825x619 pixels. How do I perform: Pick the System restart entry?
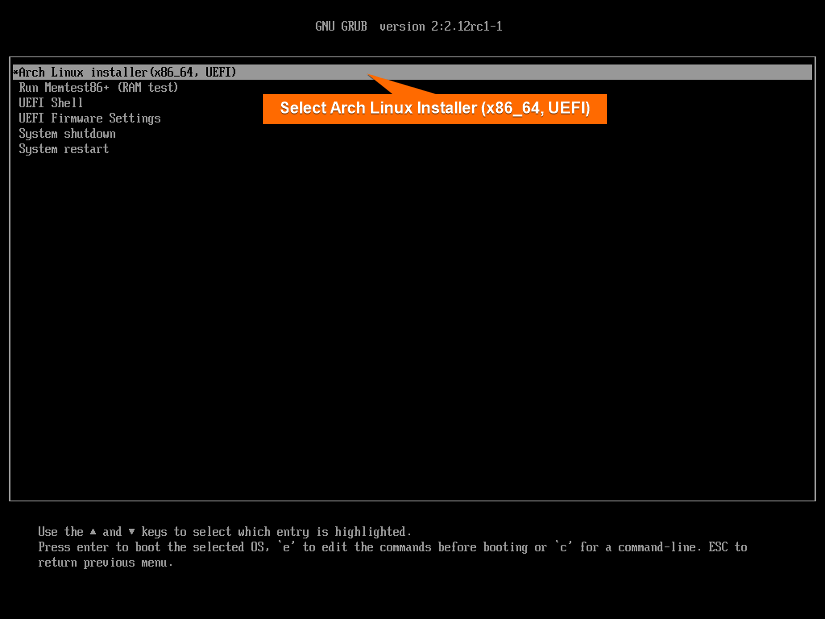click(64, 149)
